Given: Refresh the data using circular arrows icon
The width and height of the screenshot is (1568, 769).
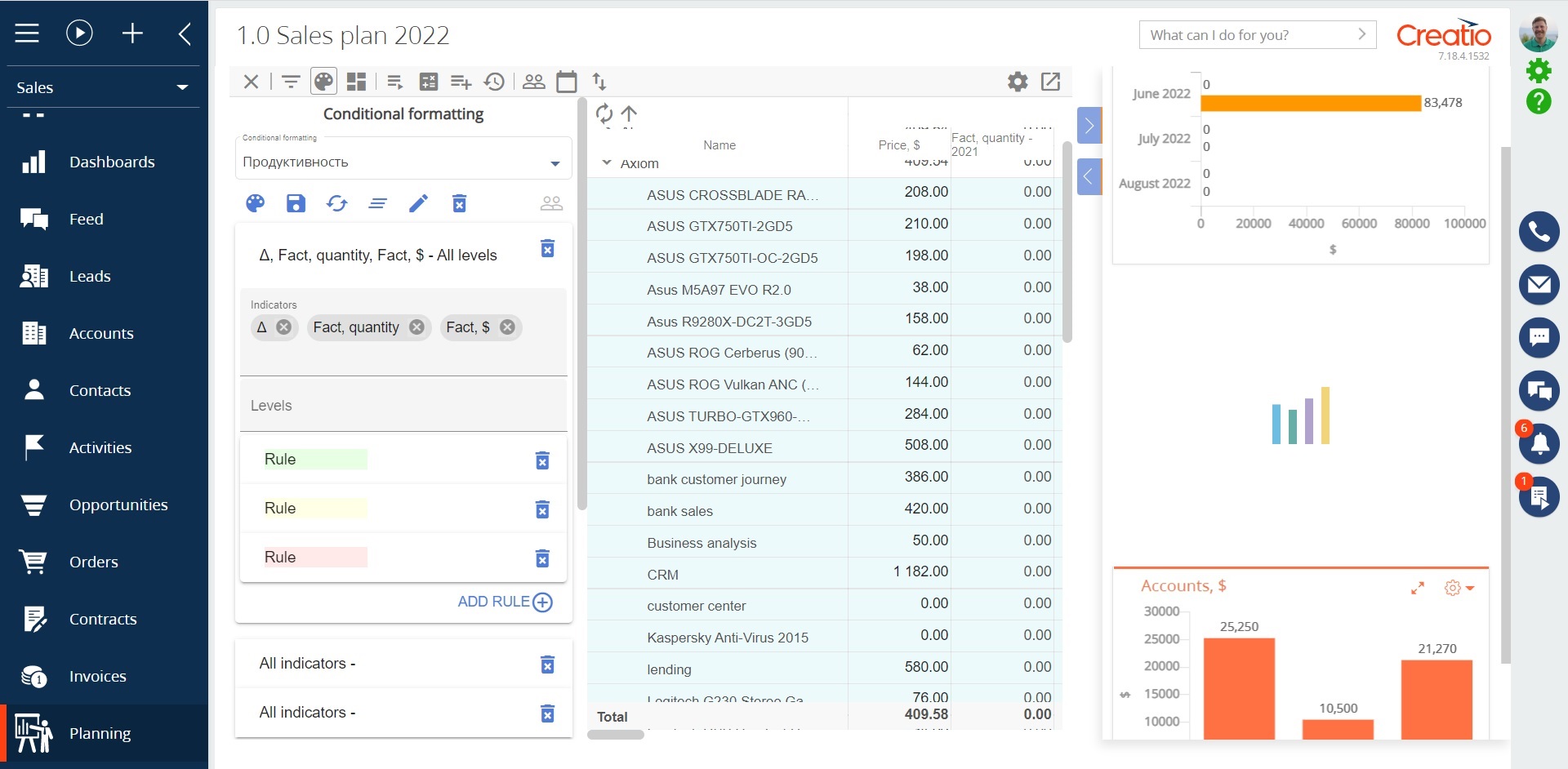Looking at the screenshot, I should coord(337,203).
